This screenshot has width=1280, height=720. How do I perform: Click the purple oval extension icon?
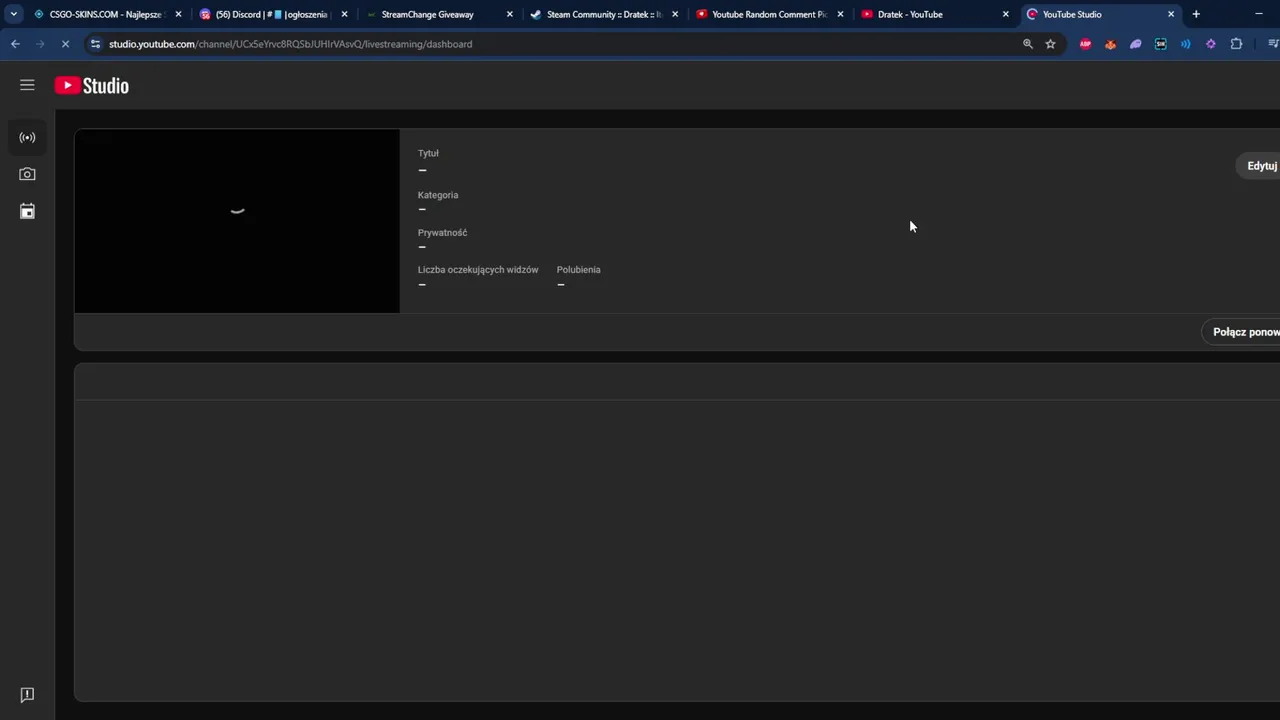point(1135,44)
